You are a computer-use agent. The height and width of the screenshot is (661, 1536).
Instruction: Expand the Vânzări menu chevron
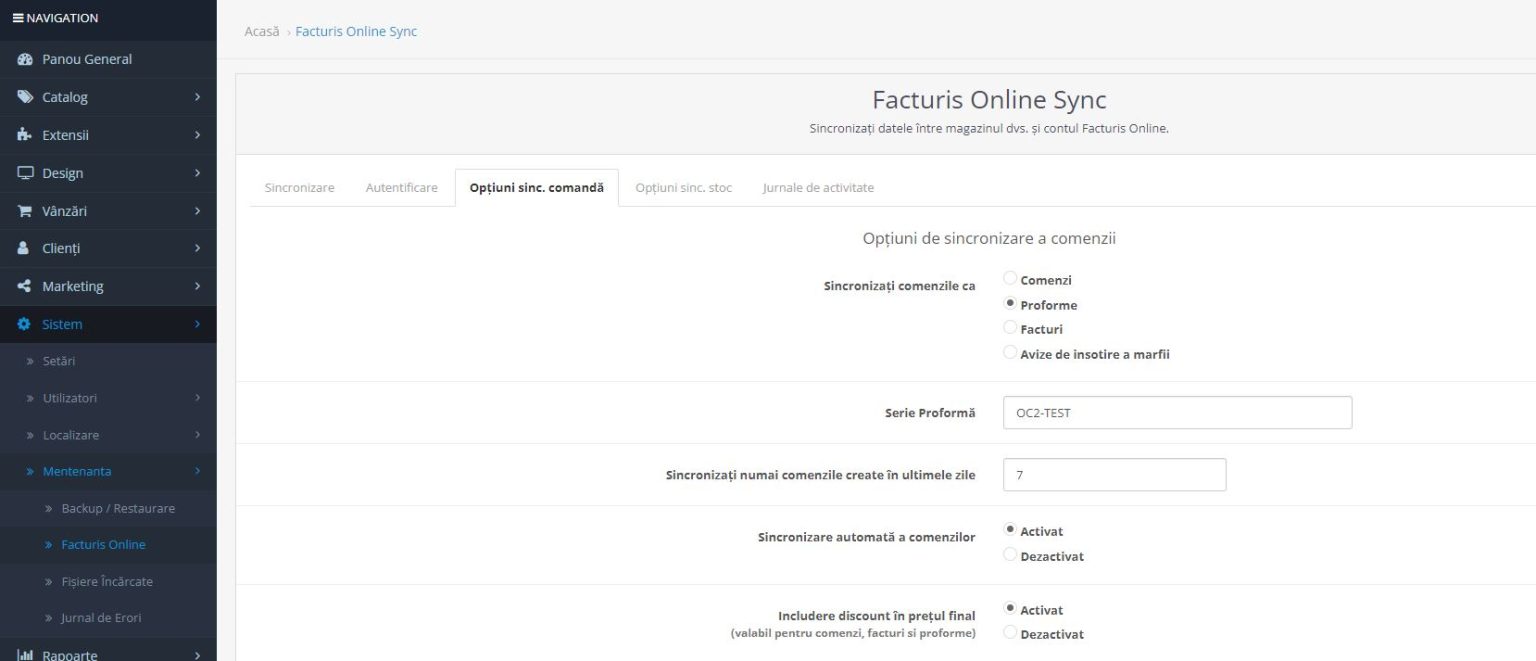pyautogui.click(x=197, y=211)
